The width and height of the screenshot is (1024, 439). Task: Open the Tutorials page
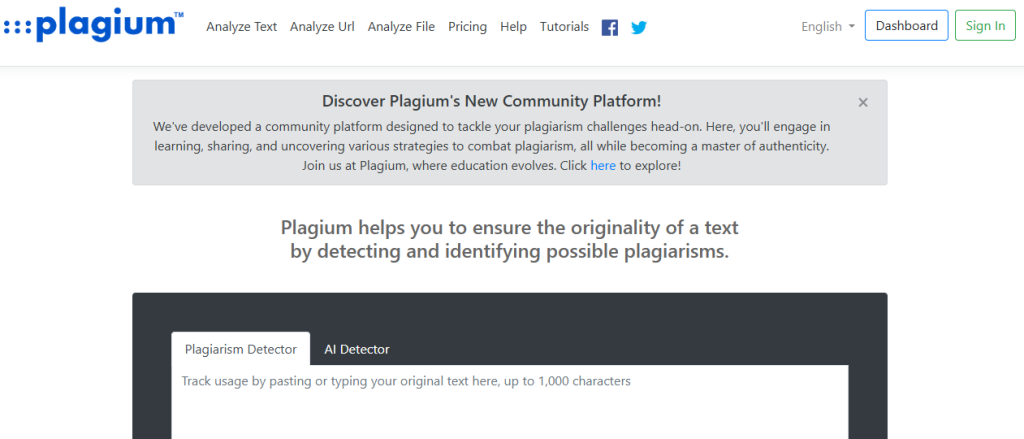pyautogui.click(x=564, y=27)
